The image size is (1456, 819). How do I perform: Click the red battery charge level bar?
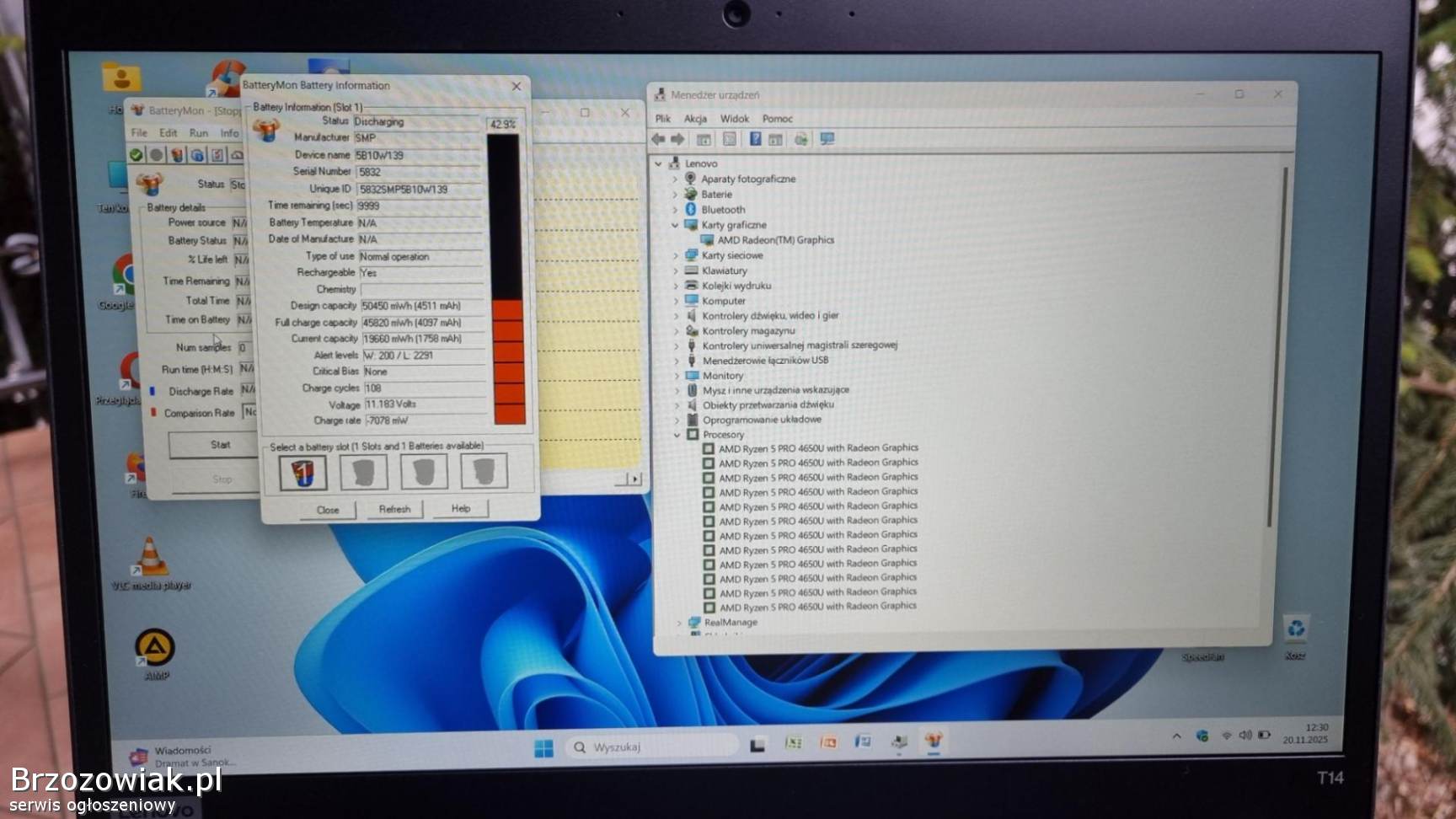point(508,361)
